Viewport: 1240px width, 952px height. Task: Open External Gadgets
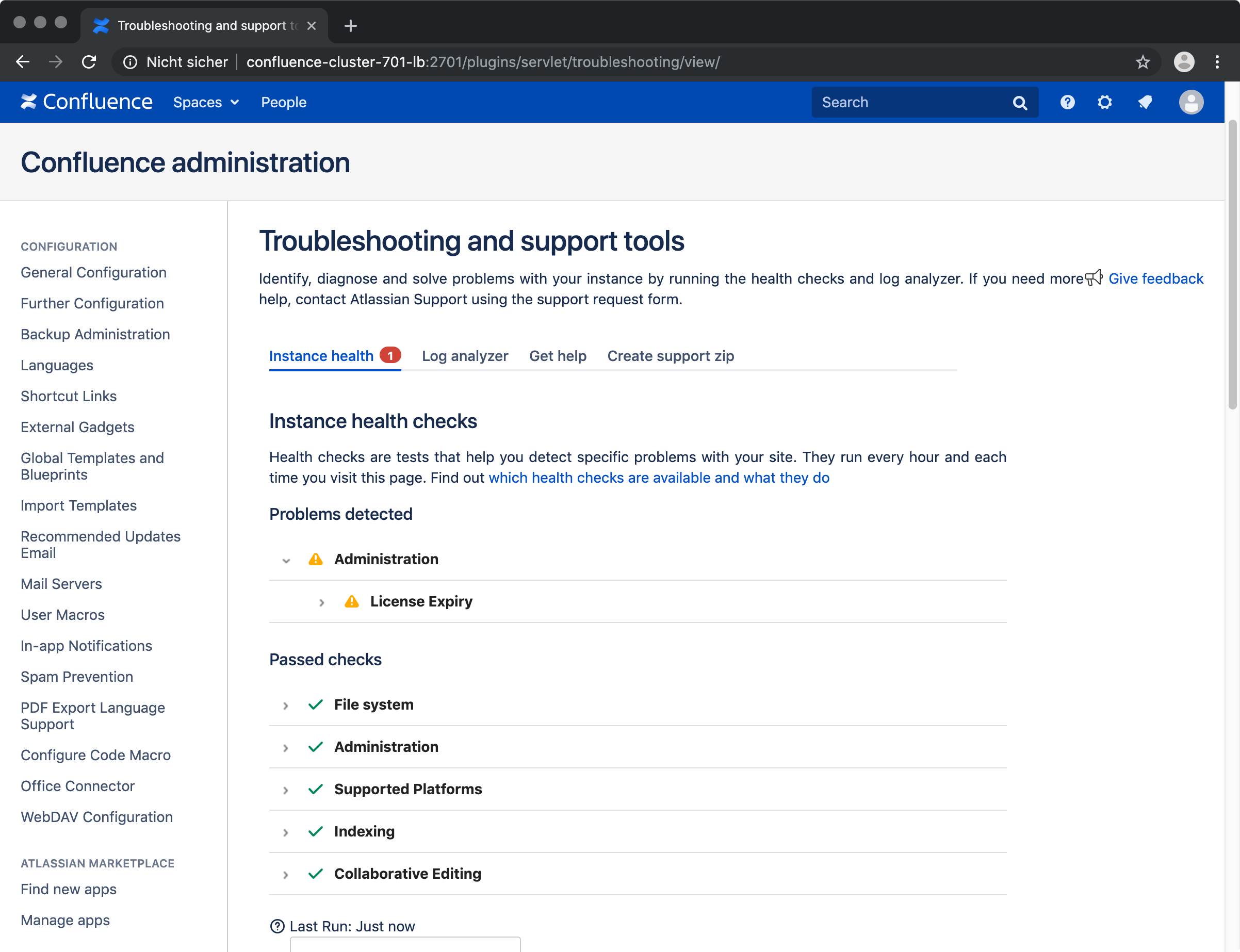point(78,426)
